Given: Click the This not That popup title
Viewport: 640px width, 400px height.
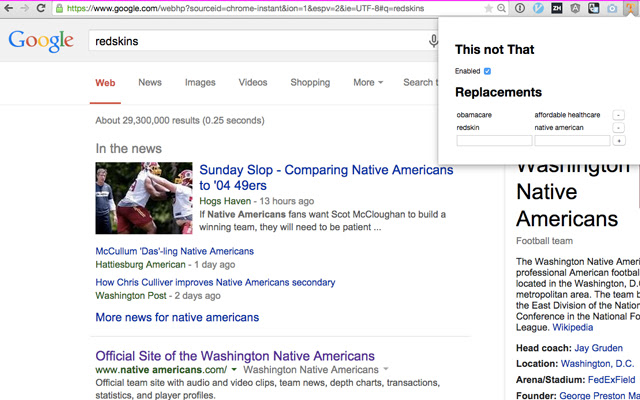Looking at the screenshot, I should pyautogui.click(x=494, y=49).
